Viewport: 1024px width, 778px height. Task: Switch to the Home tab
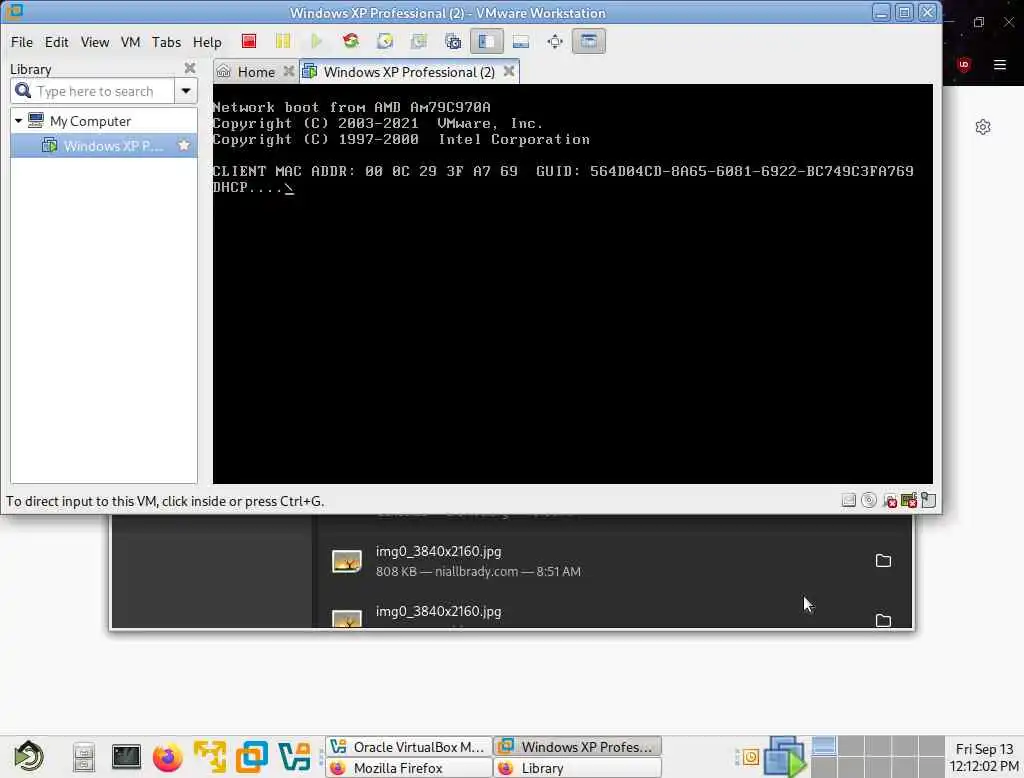255,72
